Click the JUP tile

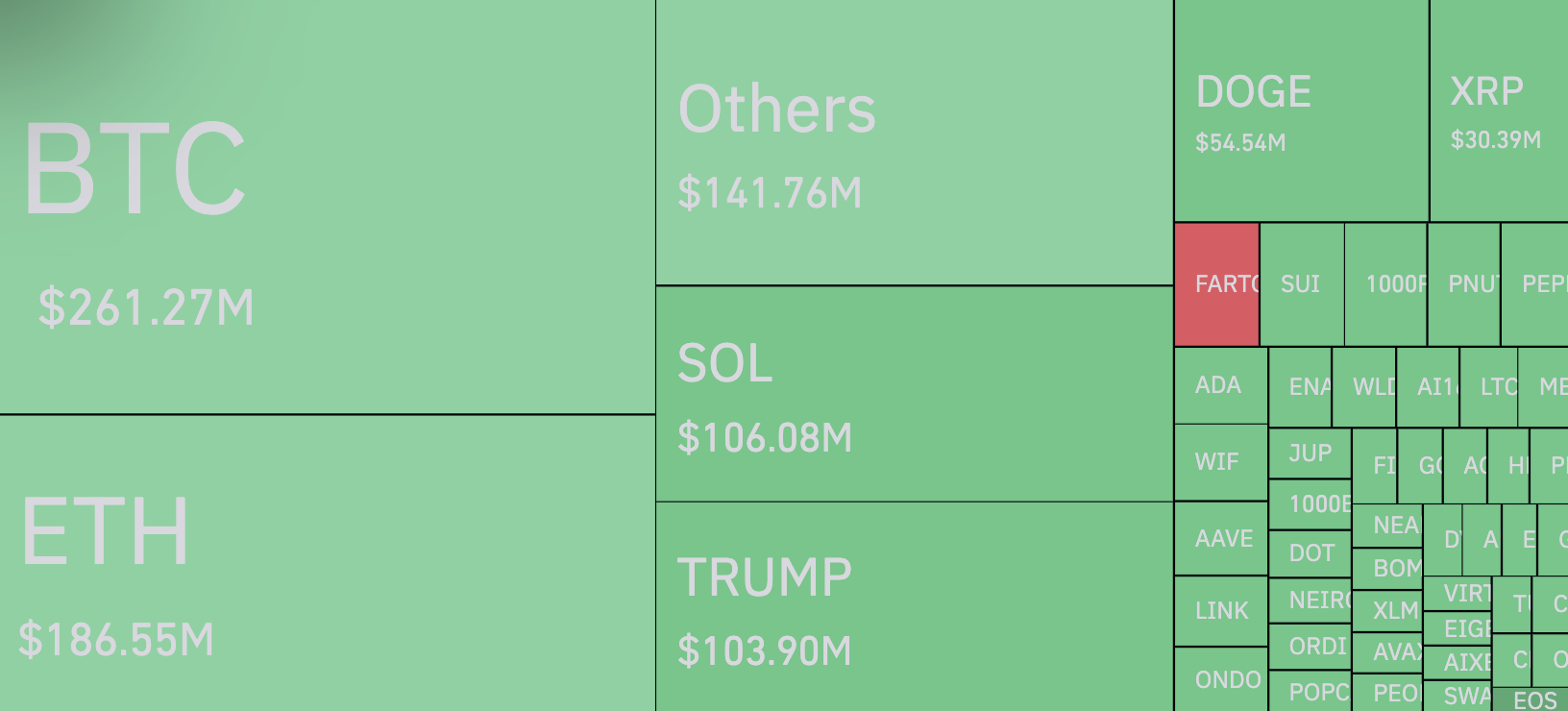[1310, 454]
